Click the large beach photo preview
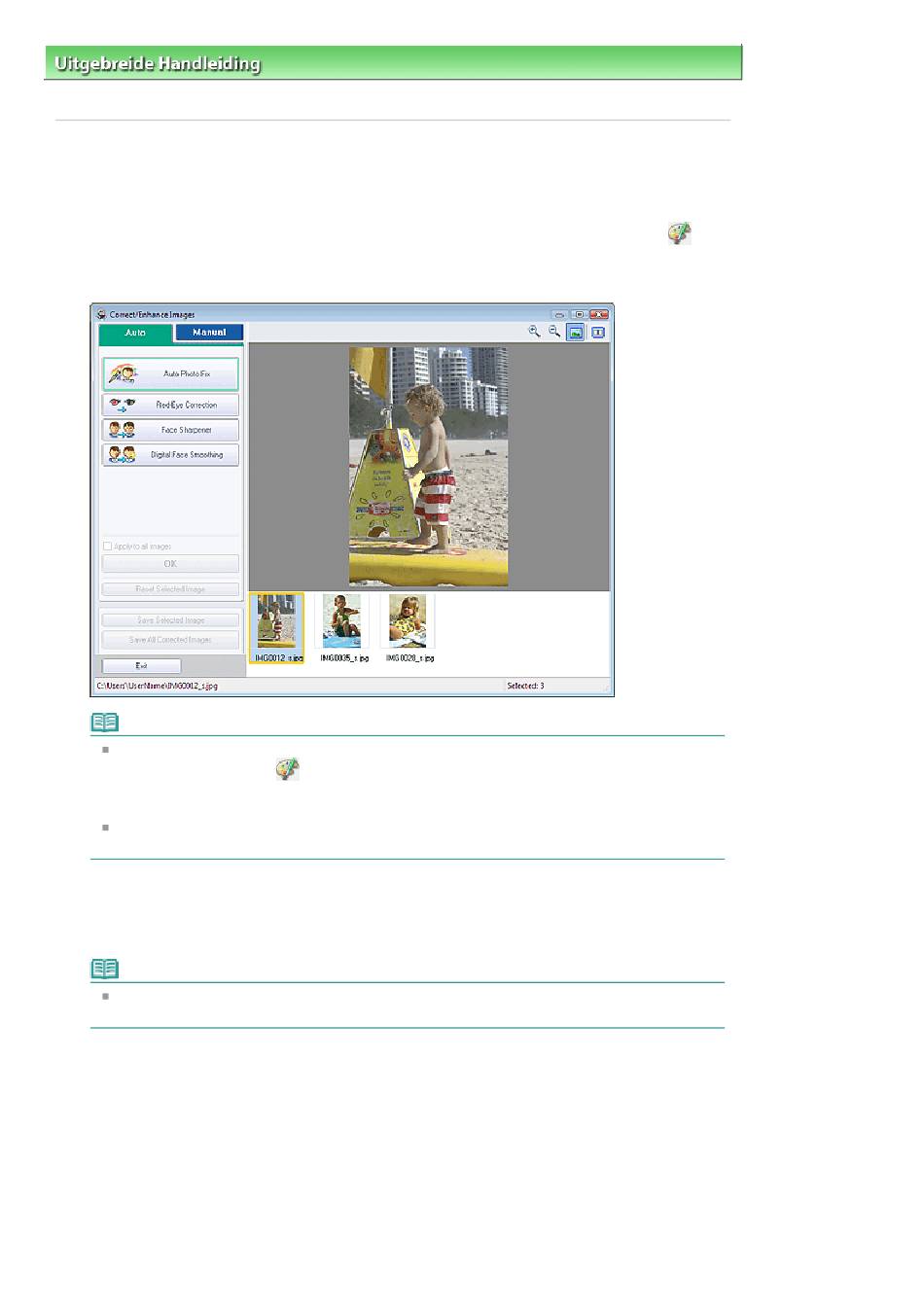 click(x=429, y=467)
